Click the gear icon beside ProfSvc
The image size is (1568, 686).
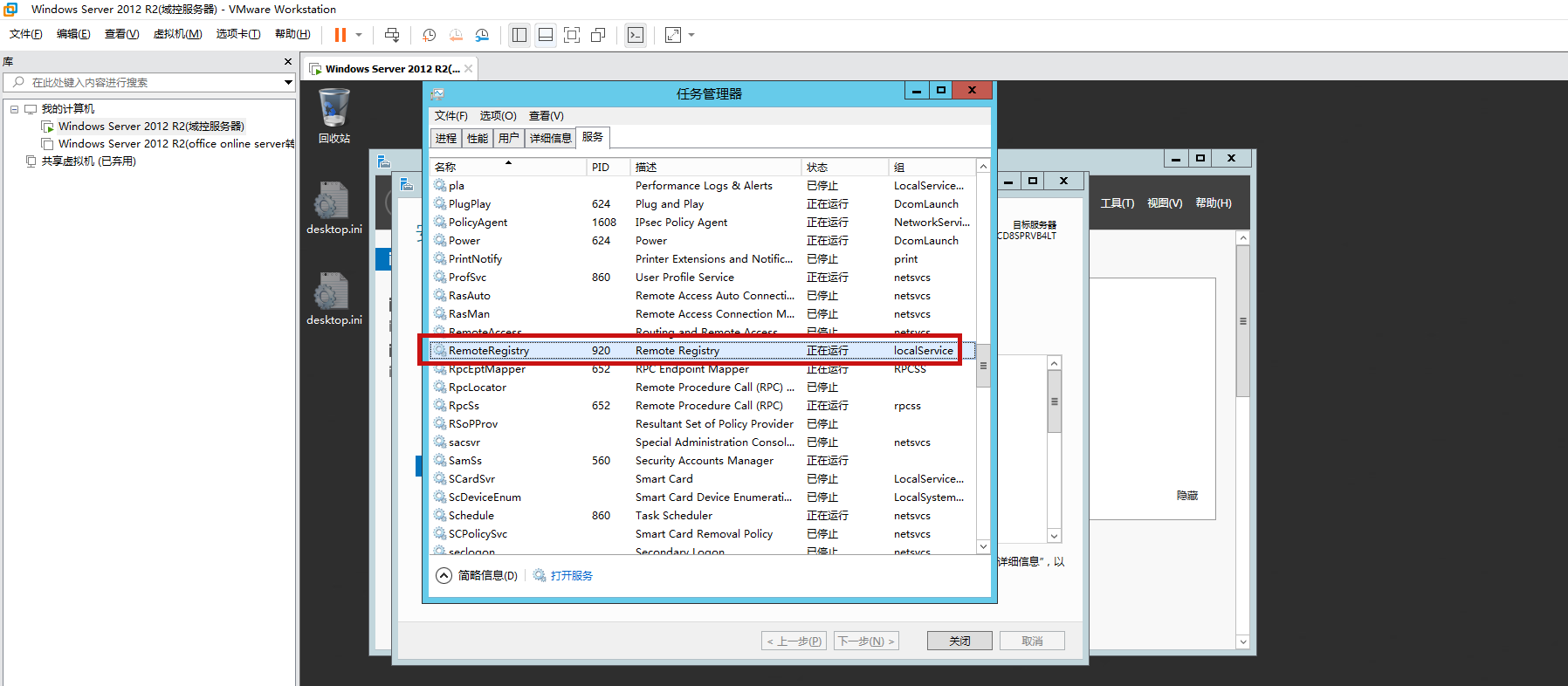coord(440,277)
